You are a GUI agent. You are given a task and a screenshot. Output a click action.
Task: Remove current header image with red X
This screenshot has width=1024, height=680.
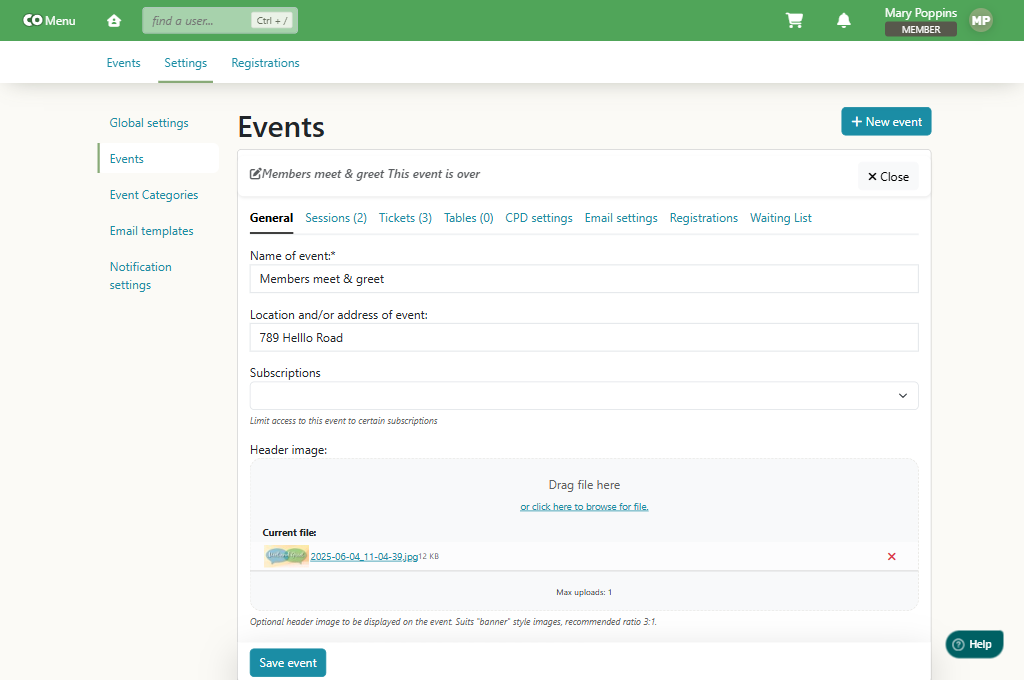point(891,557)
